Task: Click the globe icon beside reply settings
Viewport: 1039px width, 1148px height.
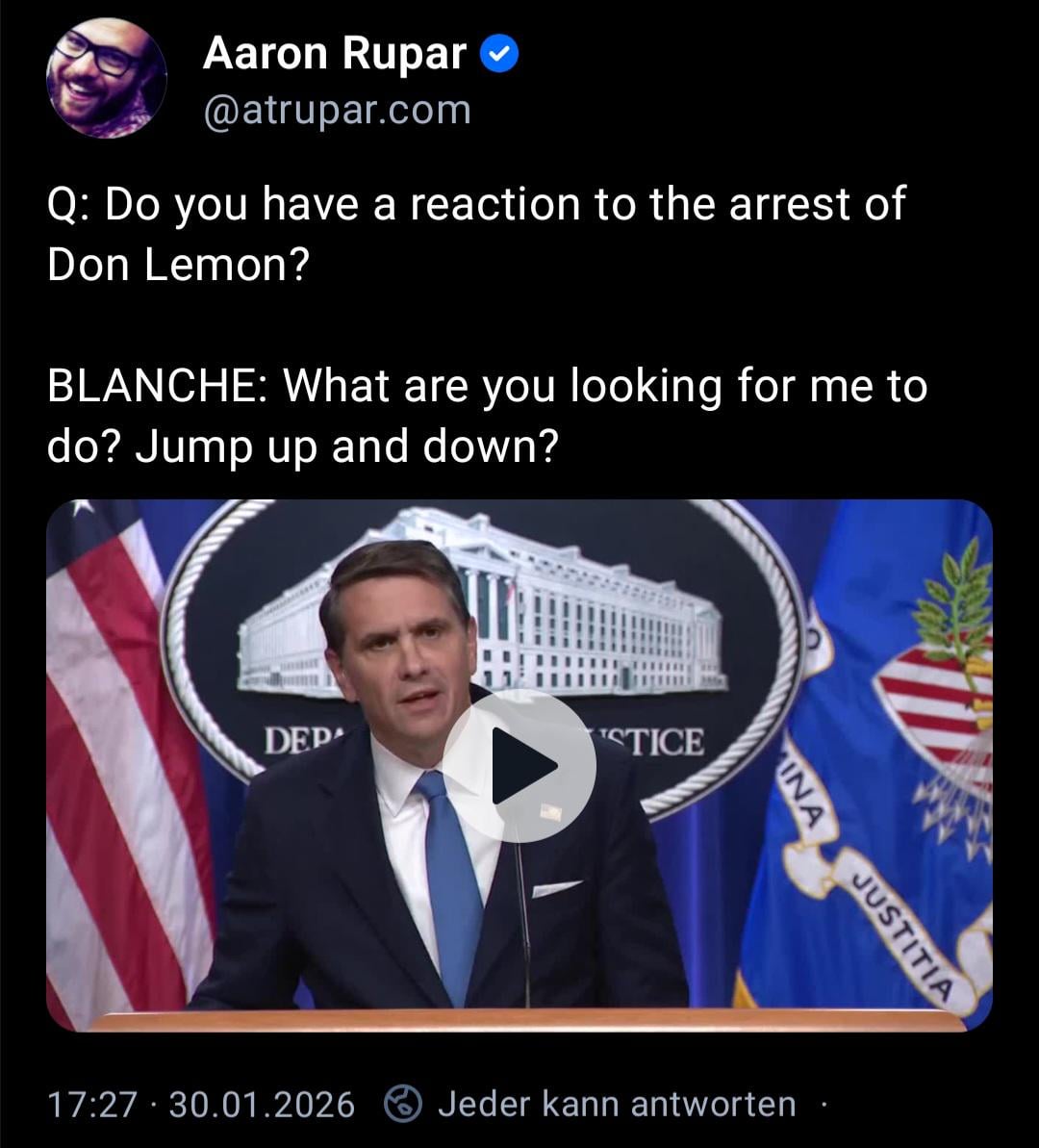Action: (x=403, y=1104)
